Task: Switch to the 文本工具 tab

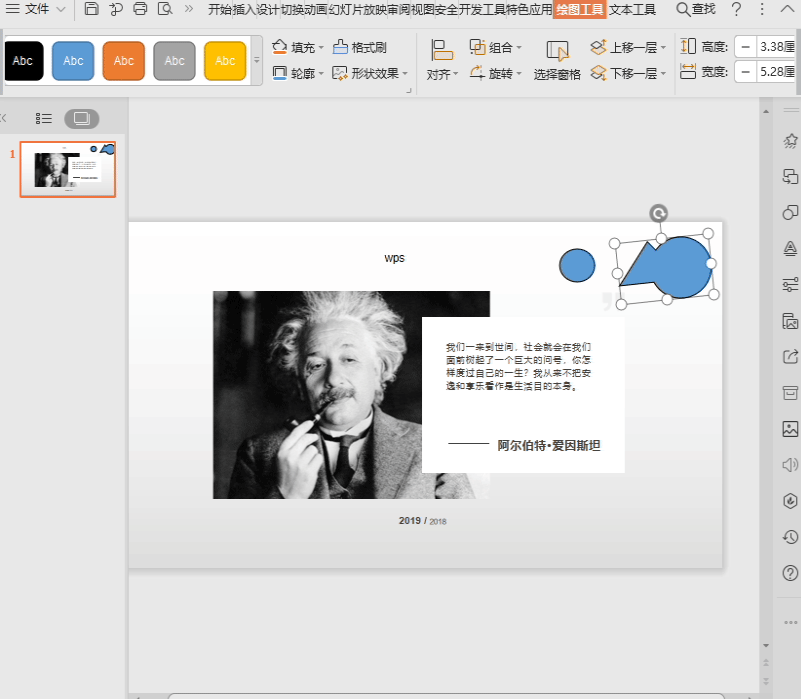Action: (632, 9)
